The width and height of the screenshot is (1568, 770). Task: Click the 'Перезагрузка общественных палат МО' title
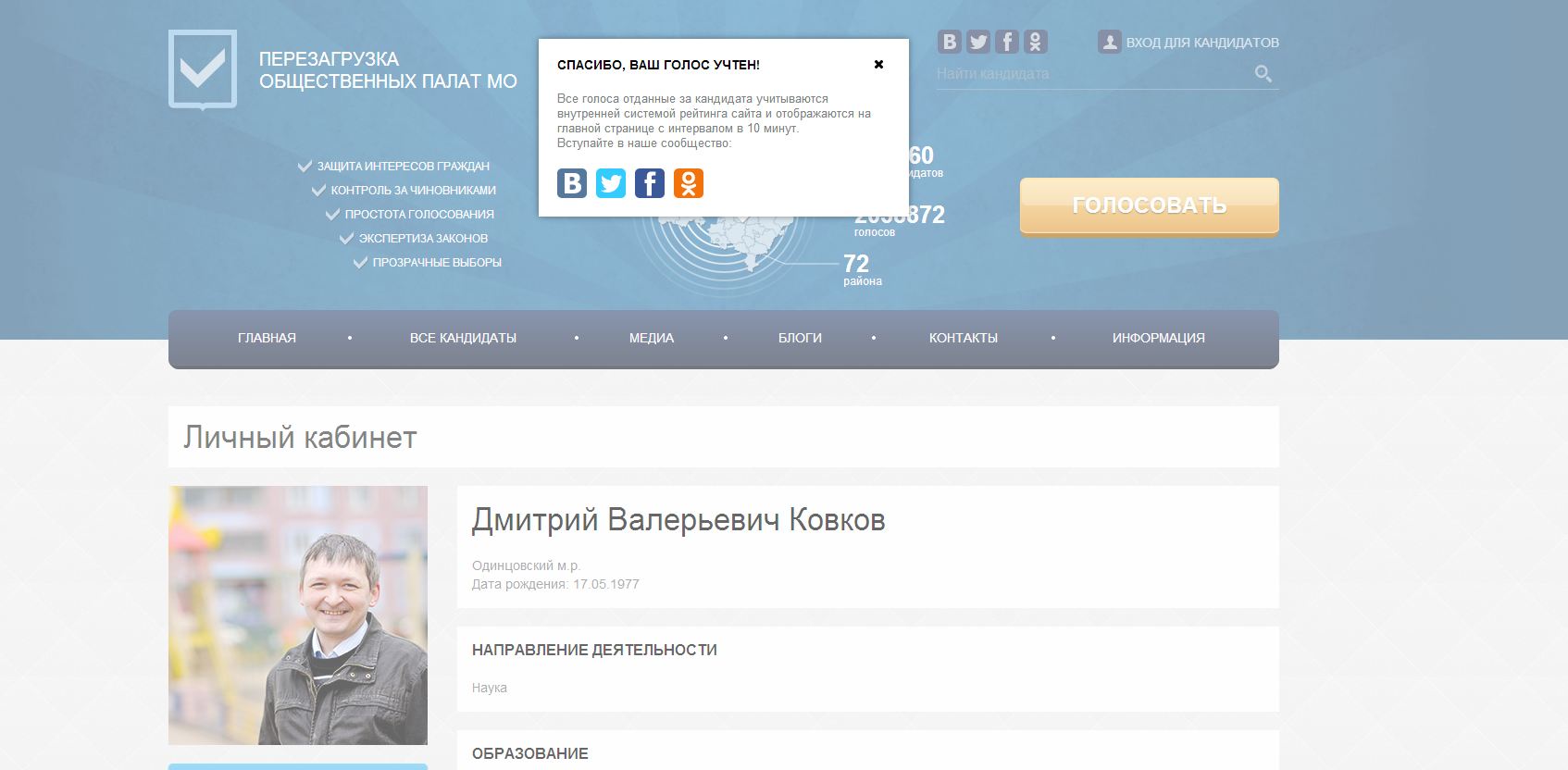(x=388, y=70)
